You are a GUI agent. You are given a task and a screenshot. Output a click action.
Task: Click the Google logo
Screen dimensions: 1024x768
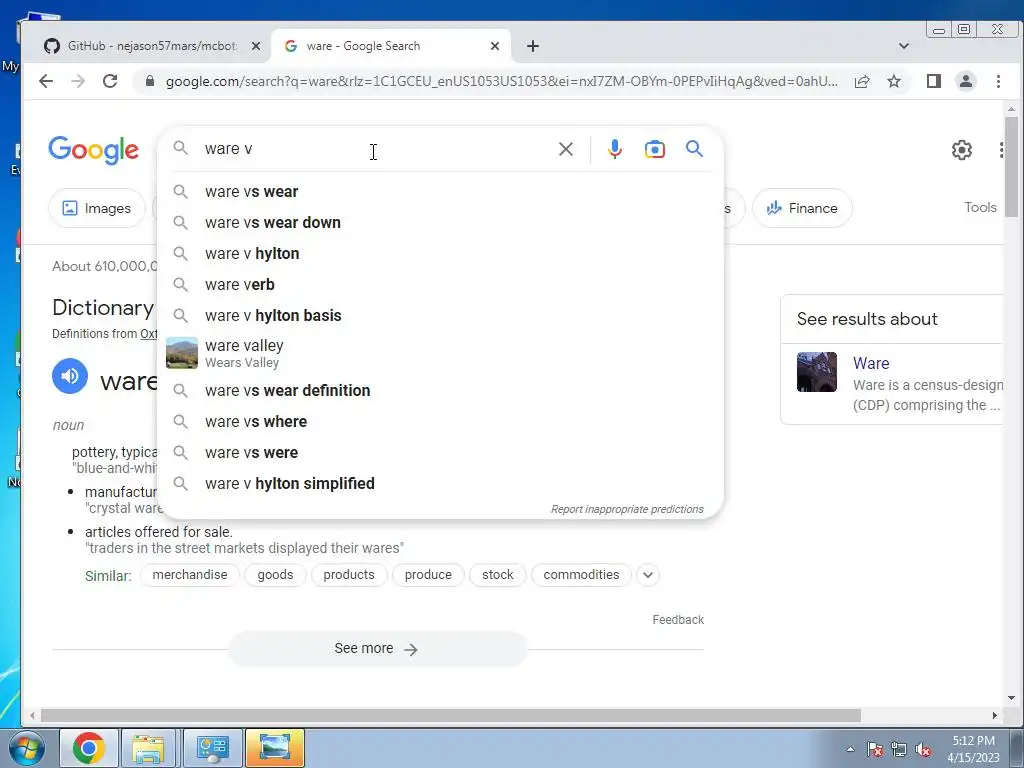[x=93, y=150]
